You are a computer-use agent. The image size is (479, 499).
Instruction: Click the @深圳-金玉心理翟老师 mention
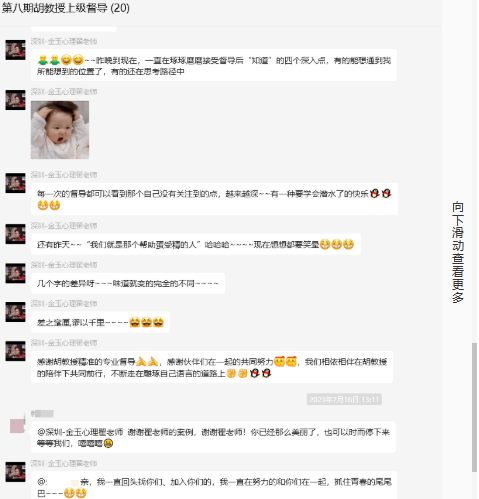(80, 432)
